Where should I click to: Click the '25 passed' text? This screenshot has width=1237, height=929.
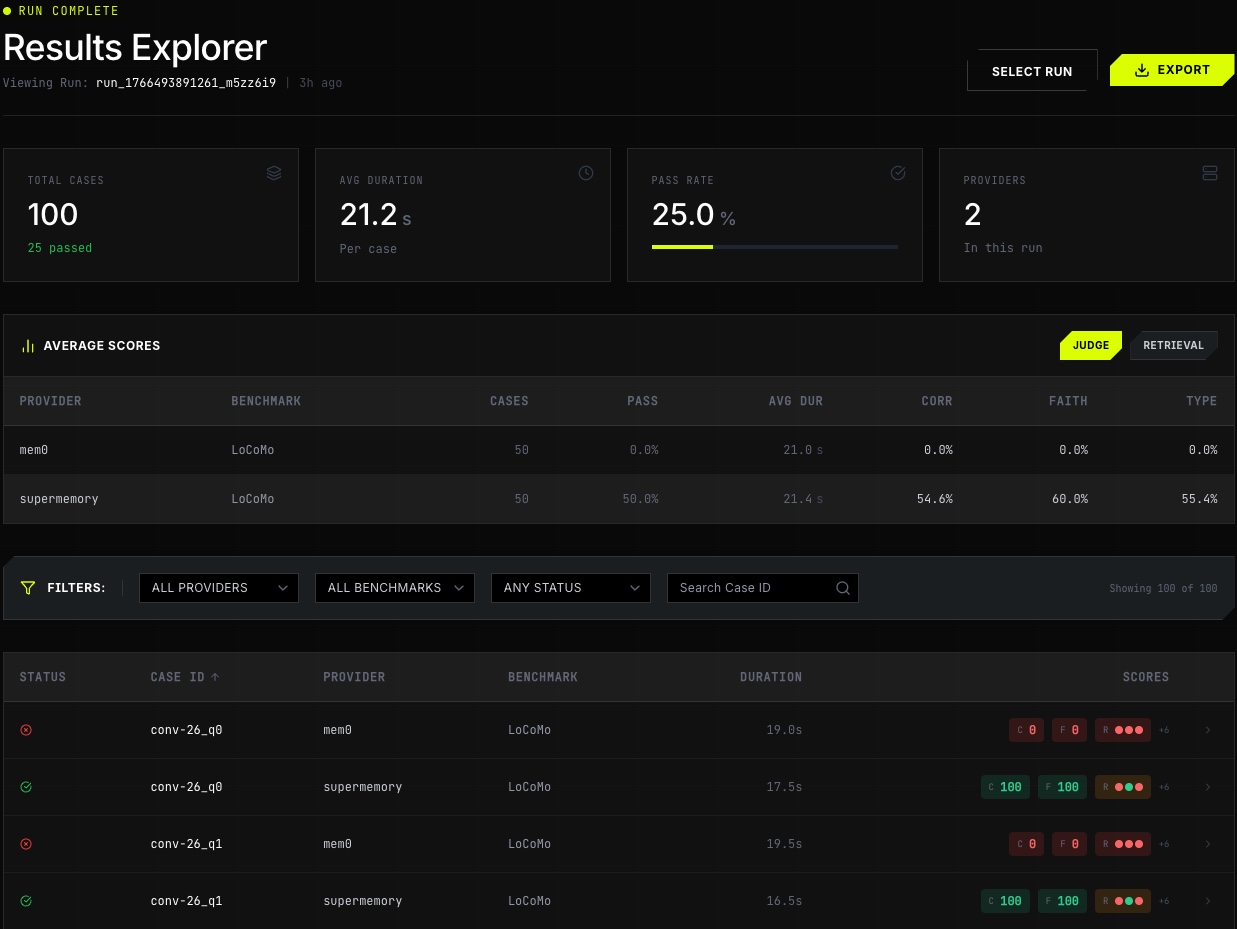[x=60, y=248]
